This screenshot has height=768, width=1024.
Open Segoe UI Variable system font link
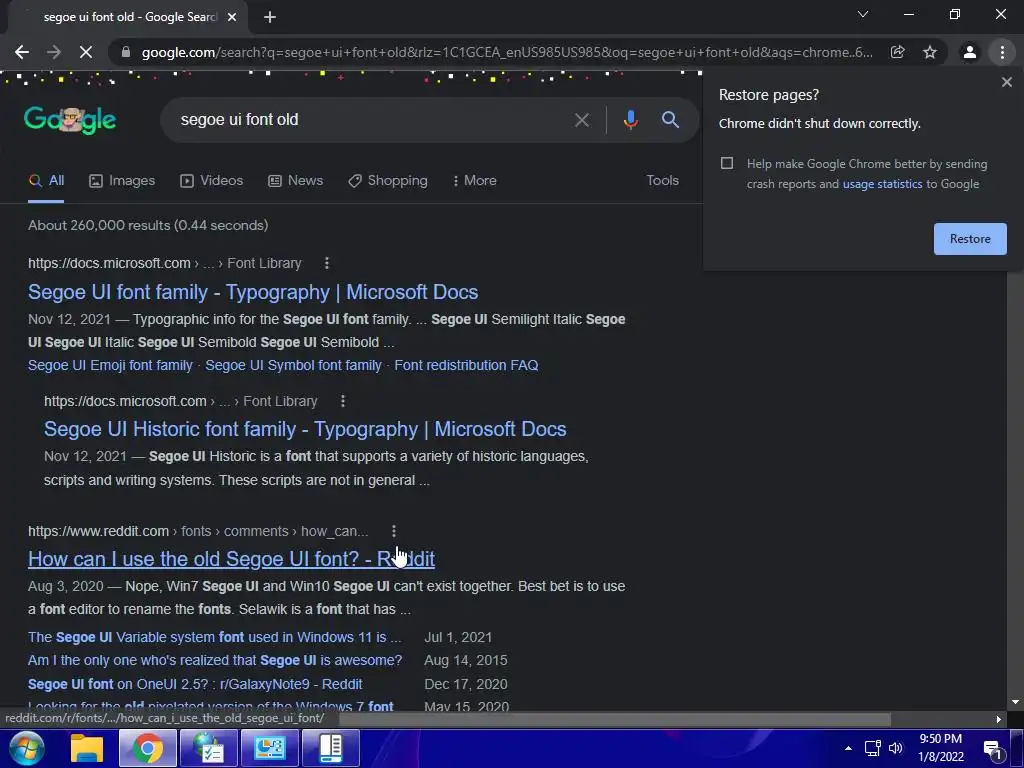(x=214, y=637)
